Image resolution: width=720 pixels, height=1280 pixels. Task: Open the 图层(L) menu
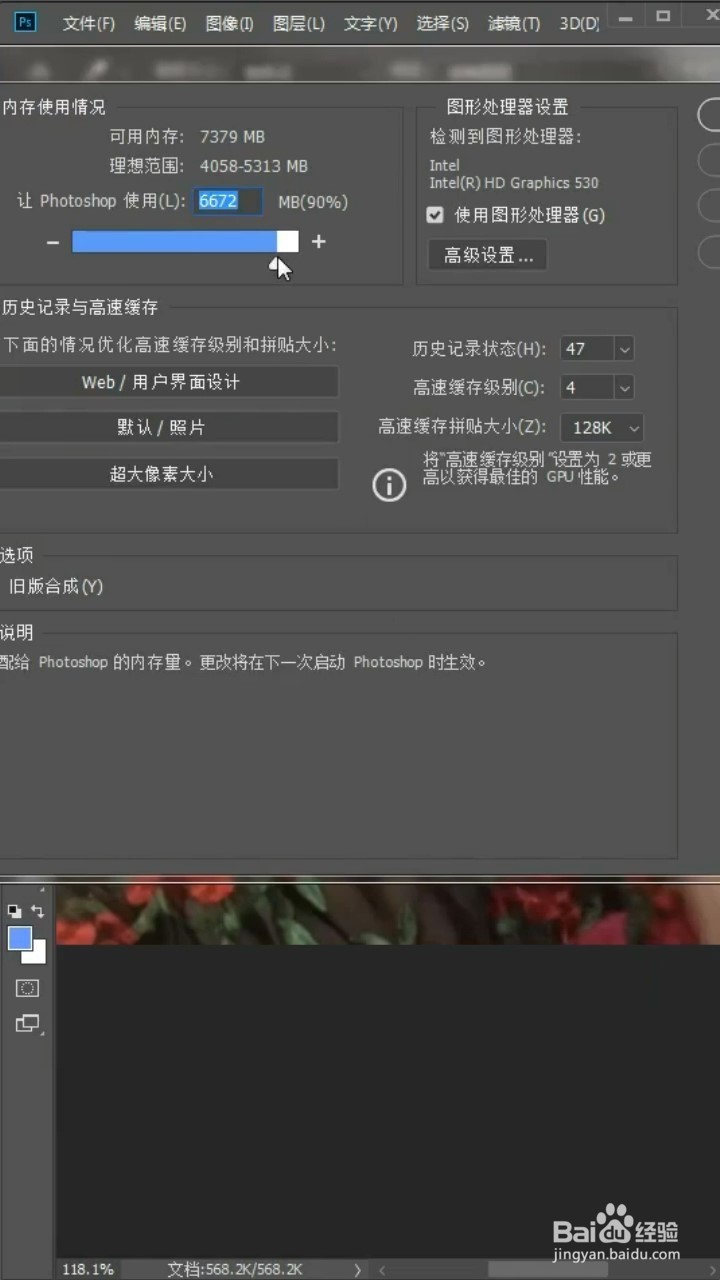point(299,23)
